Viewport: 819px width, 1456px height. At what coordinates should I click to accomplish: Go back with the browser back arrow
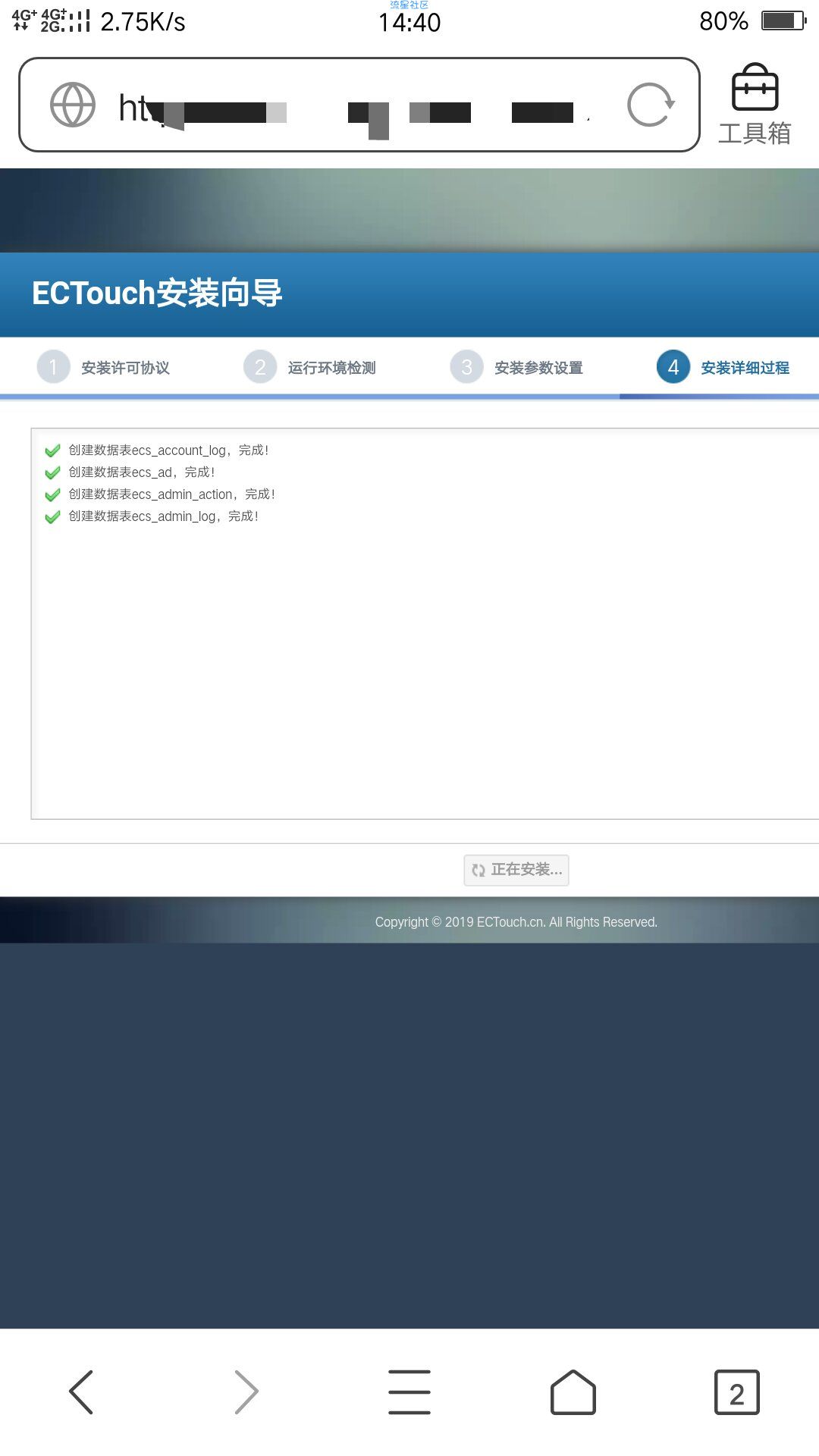(x=81, y=1392)
